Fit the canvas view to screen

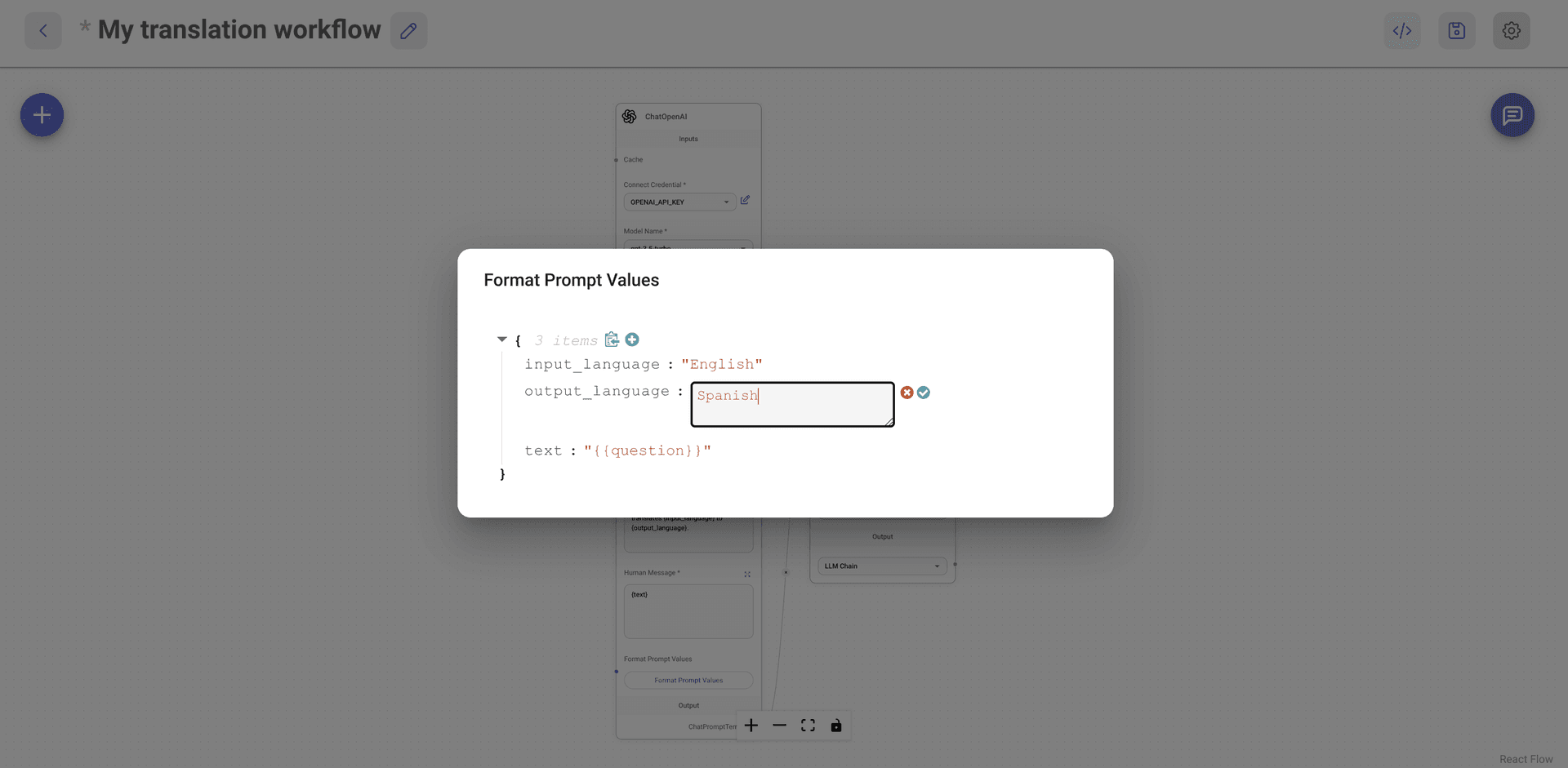click(x=808, y=726)
